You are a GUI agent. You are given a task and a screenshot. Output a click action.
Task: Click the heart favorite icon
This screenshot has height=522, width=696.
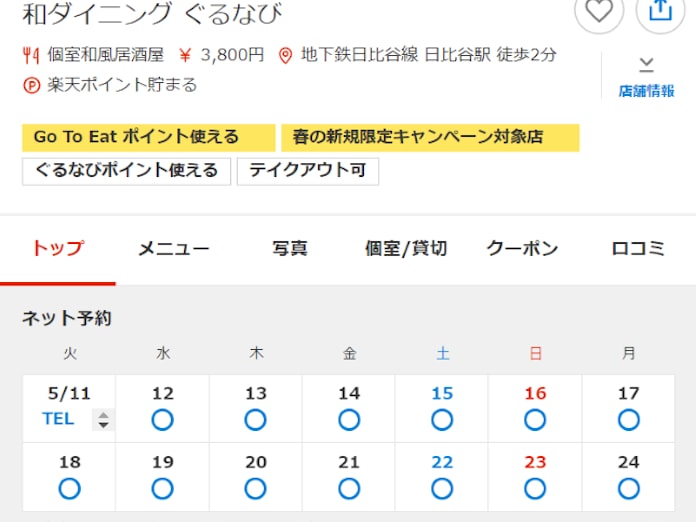click(598, 11)
